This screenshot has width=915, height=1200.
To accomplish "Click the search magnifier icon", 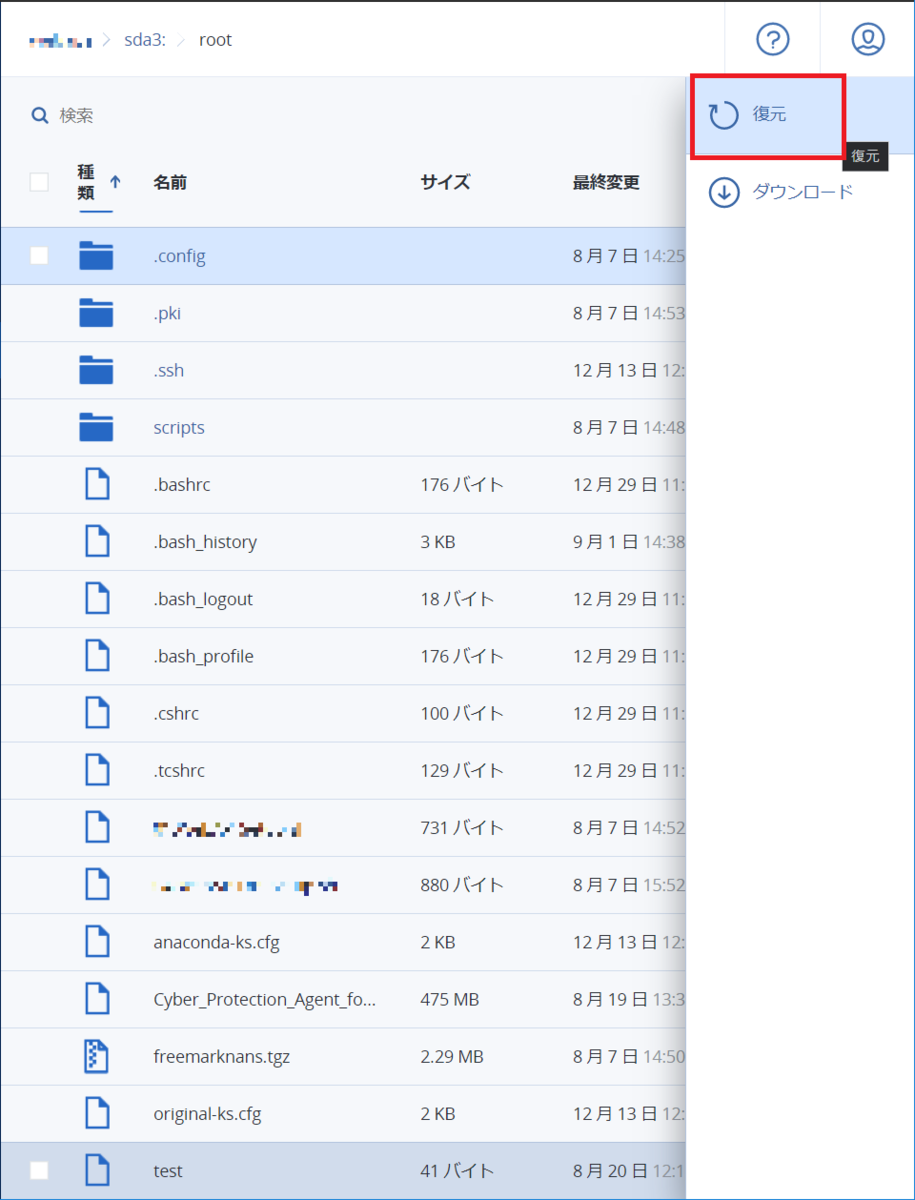I will tap(40, 116).
